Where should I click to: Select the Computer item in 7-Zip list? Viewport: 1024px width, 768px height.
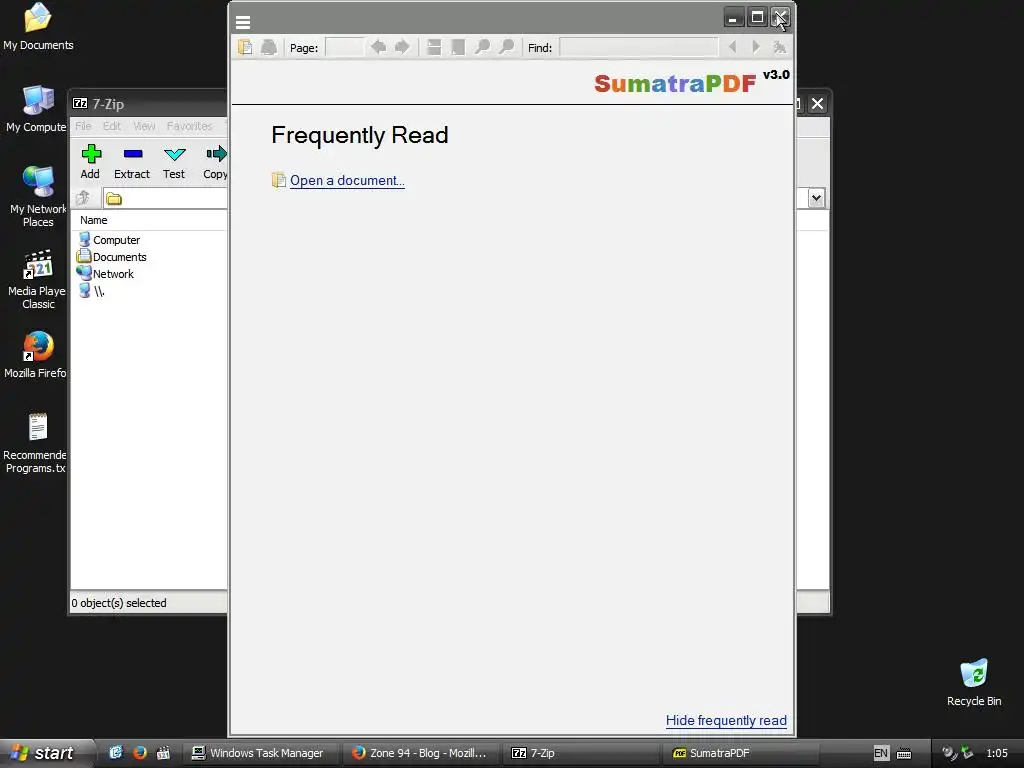click(109, 240)
